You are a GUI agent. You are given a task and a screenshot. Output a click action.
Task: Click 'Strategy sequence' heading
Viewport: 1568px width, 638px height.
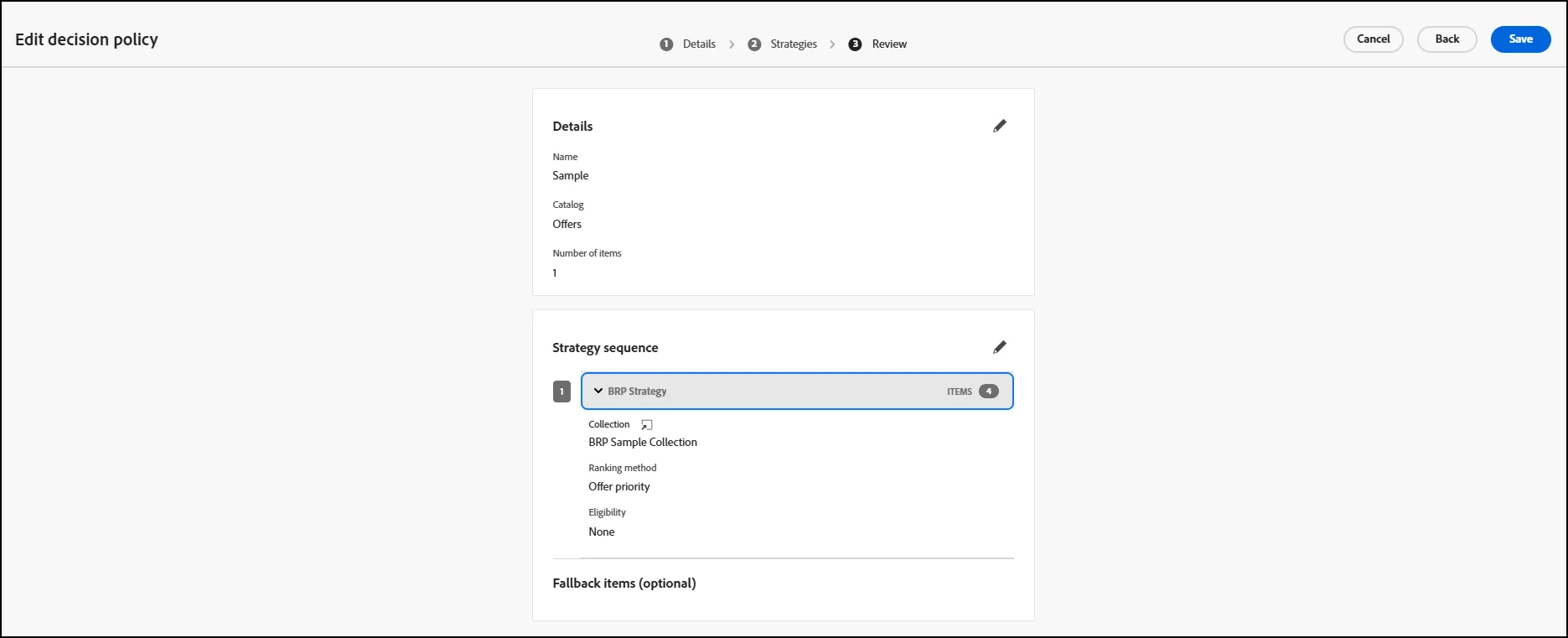click(x=605, y=348)
